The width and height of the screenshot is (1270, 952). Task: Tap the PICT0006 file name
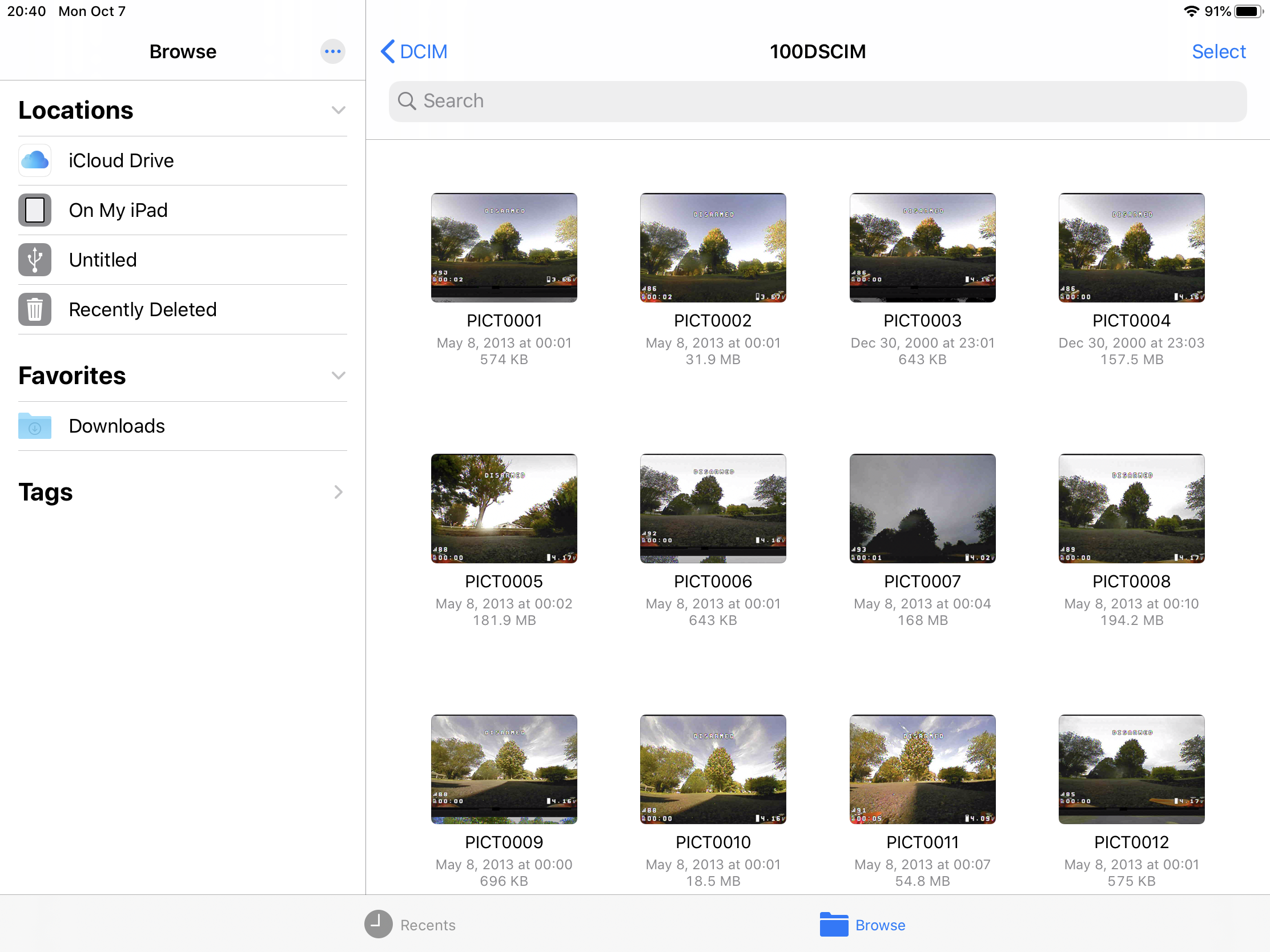click(x=713, y=581)
